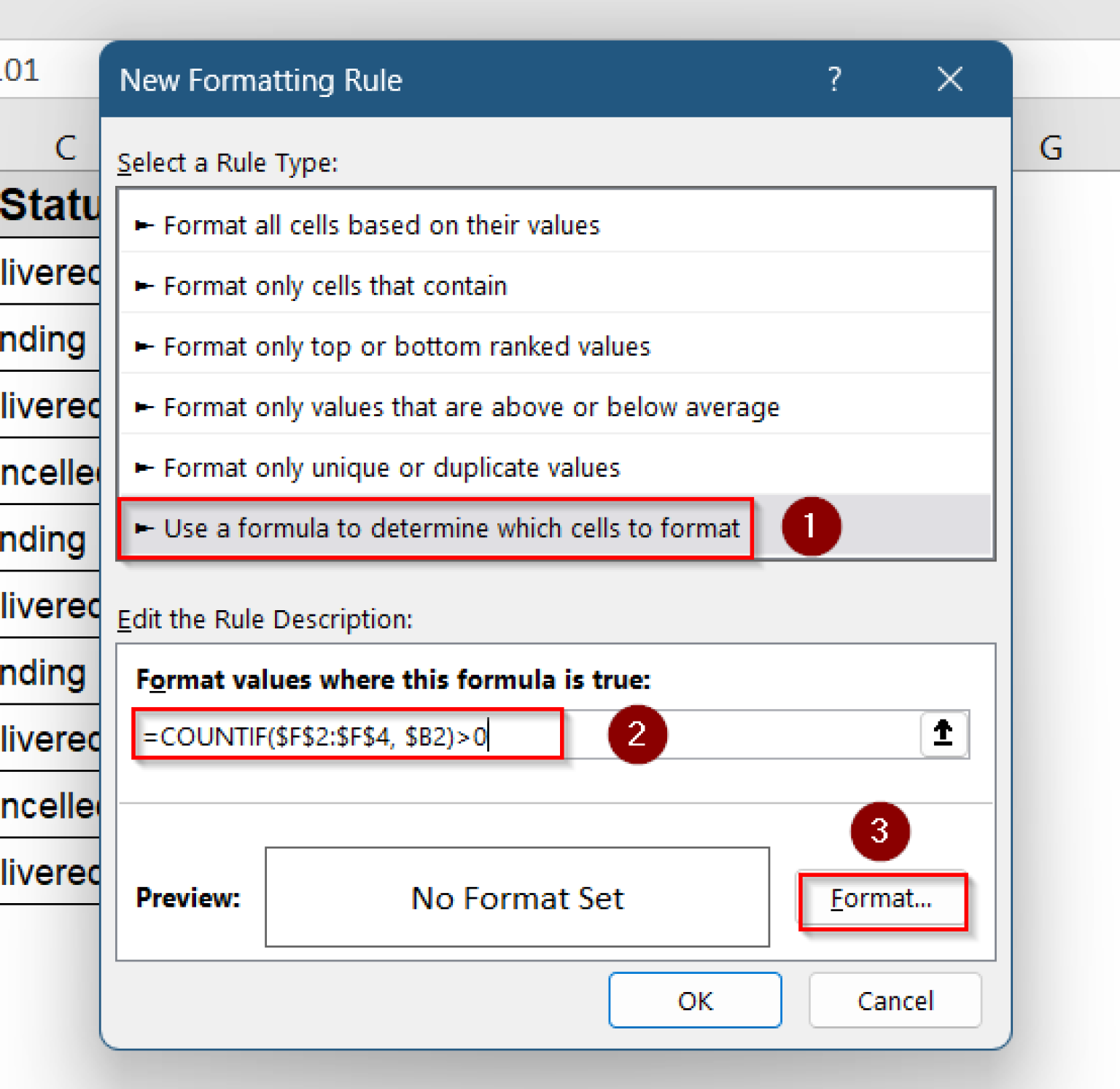Open Help via the question mark icon

tap(834, 79)
